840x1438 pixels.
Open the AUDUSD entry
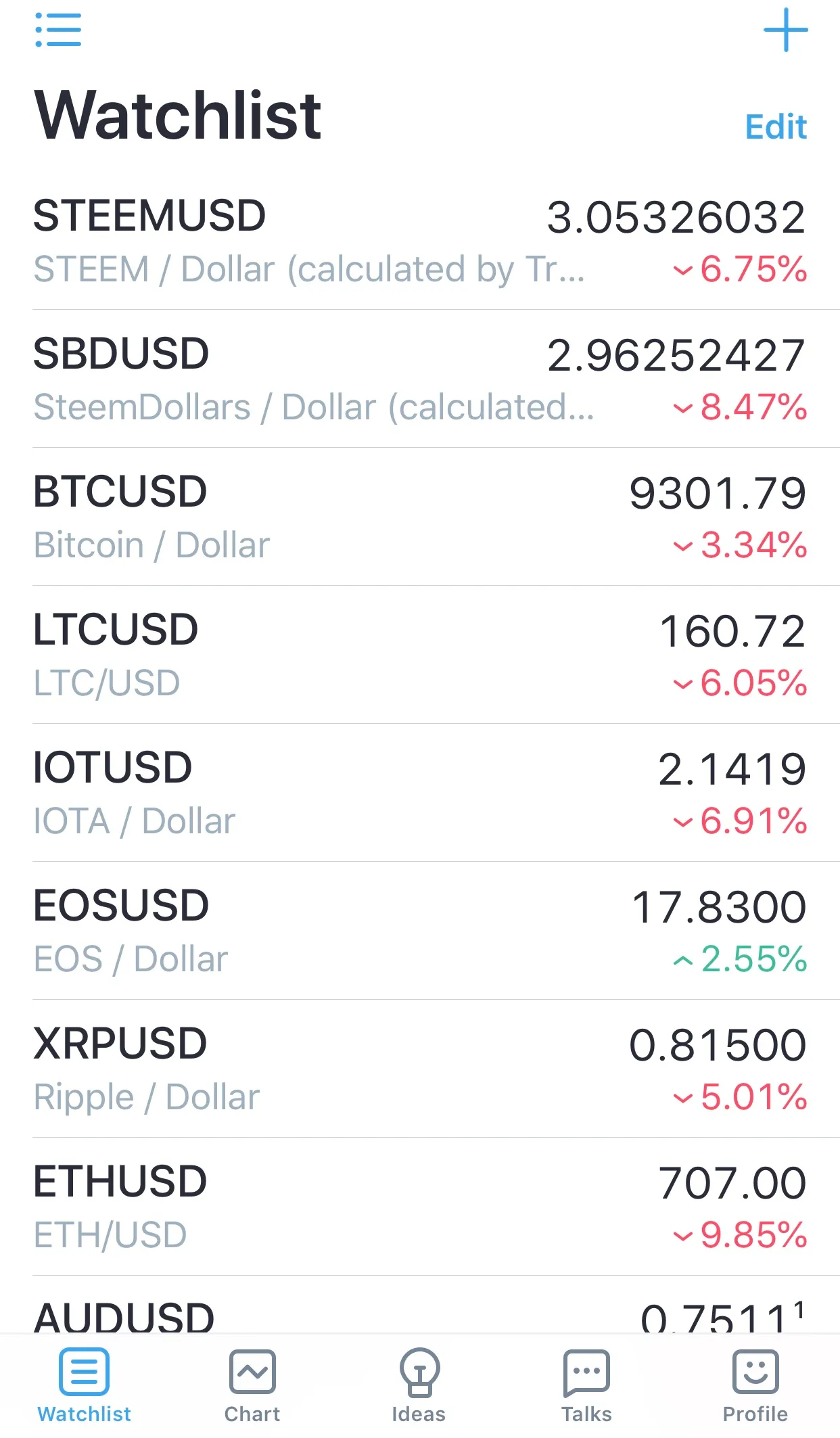[420, 1305]
